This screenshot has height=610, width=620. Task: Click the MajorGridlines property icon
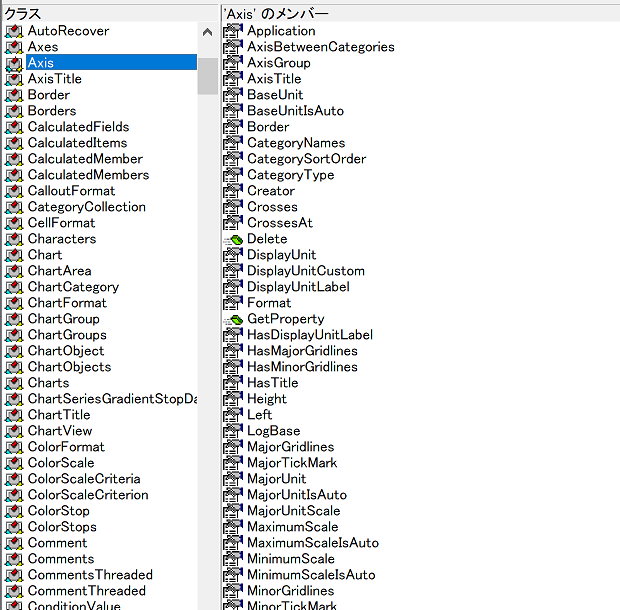(232, 447)
